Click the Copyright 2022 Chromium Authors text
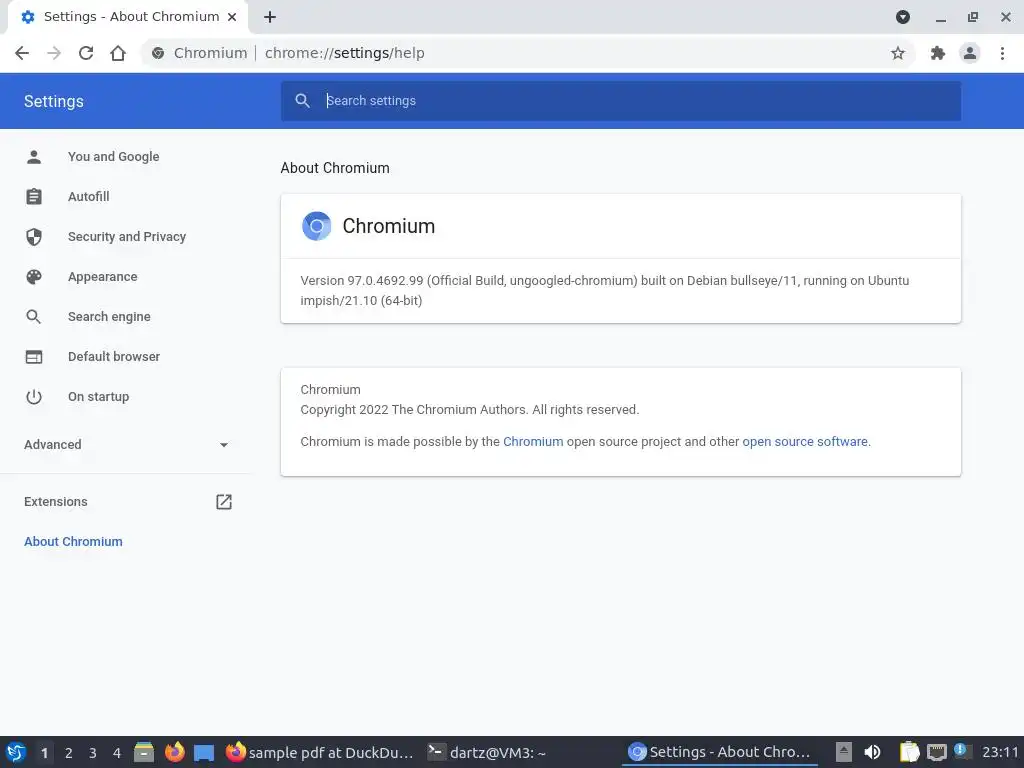Viewport: 1024px width, 768px height. (x=470, y=409)
